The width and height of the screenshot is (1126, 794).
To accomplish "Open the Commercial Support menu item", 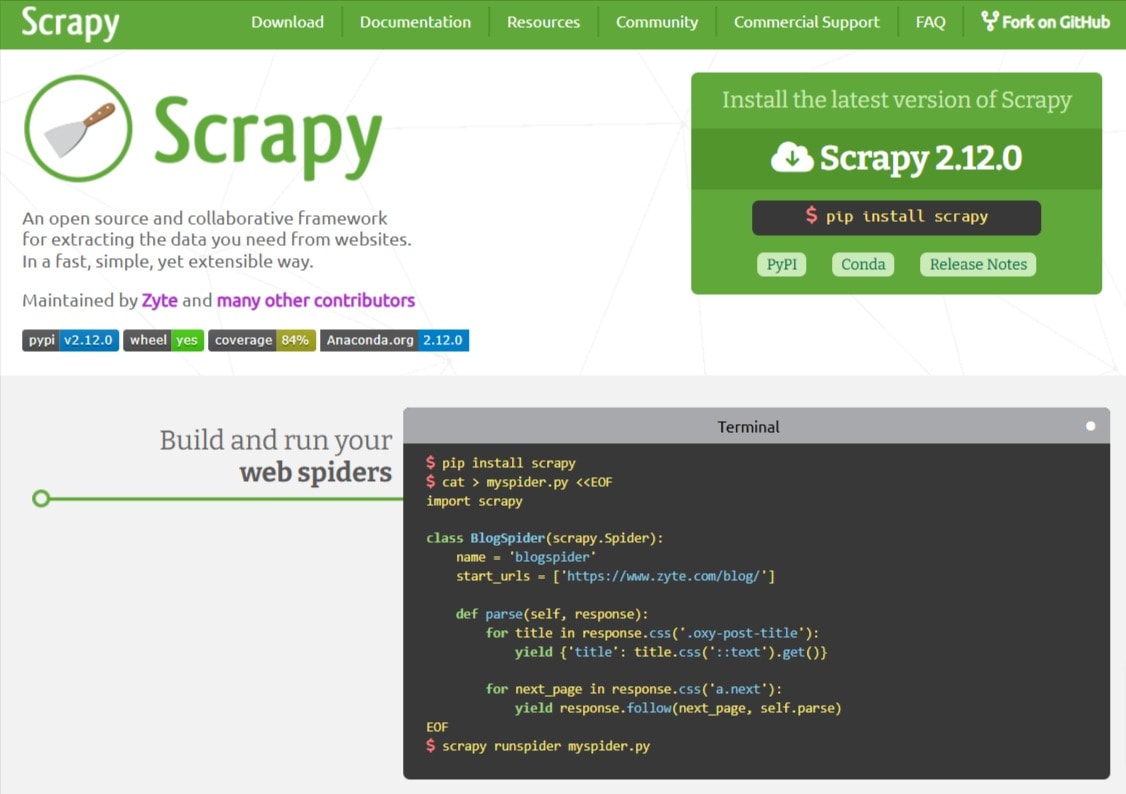I will coord(806,22).
